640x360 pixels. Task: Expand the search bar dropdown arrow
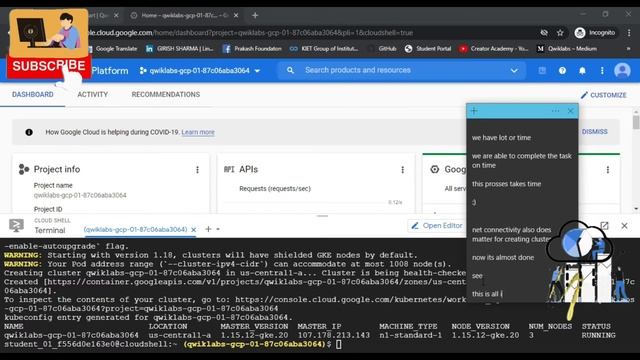pyautogui.click(x=514, y=71)
